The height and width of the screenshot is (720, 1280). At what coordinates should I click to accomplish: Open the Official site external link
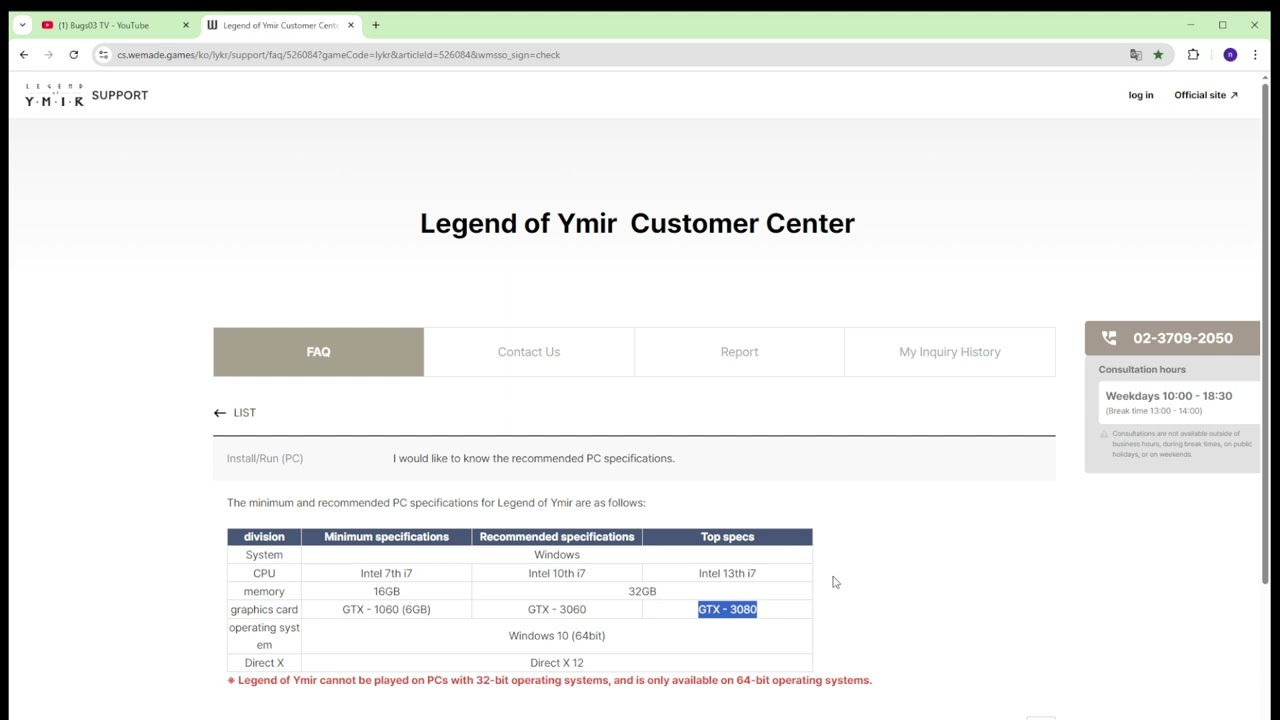[x=1206, y=95]
